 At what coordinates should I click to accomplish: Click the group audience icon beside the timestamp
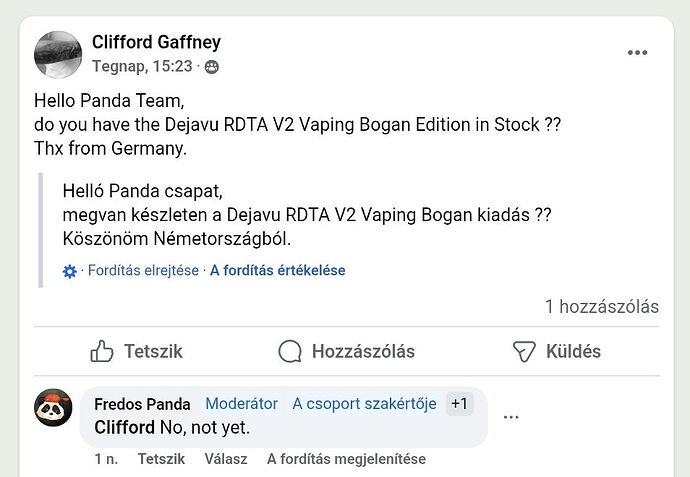[x=212, y=67]
